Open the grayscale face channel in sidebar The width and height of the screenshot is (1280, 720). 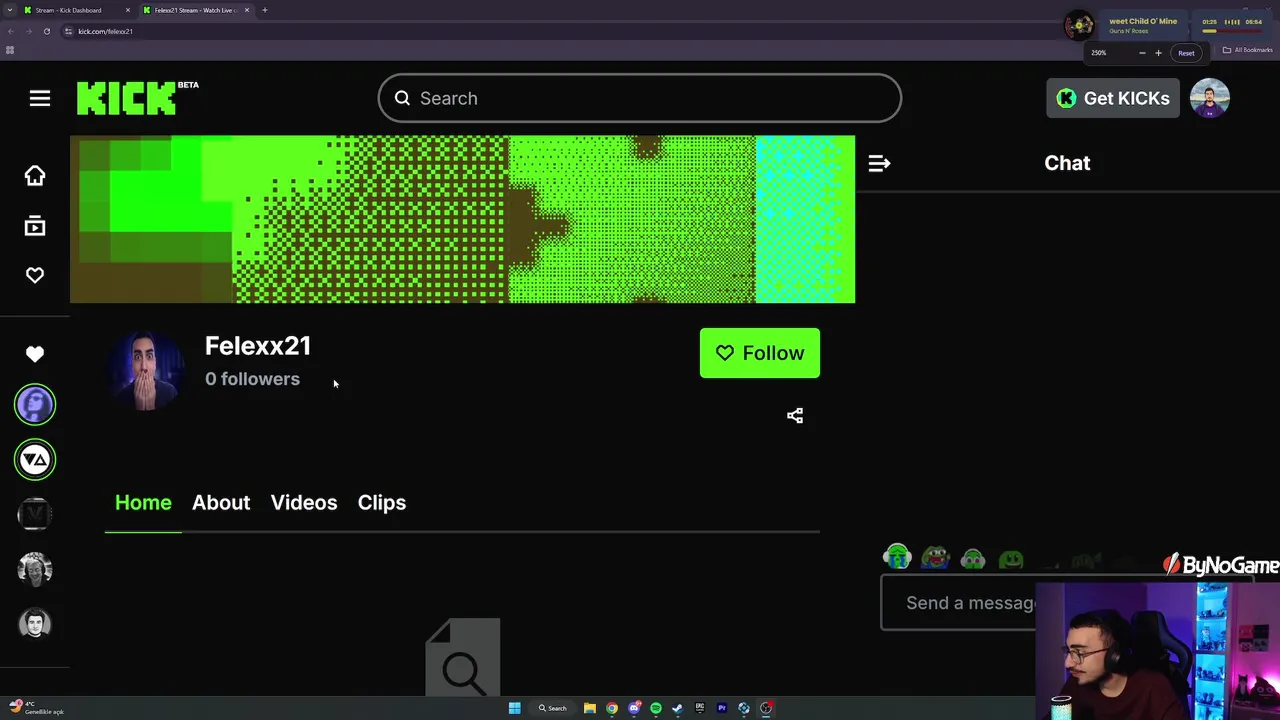[35, 570]
